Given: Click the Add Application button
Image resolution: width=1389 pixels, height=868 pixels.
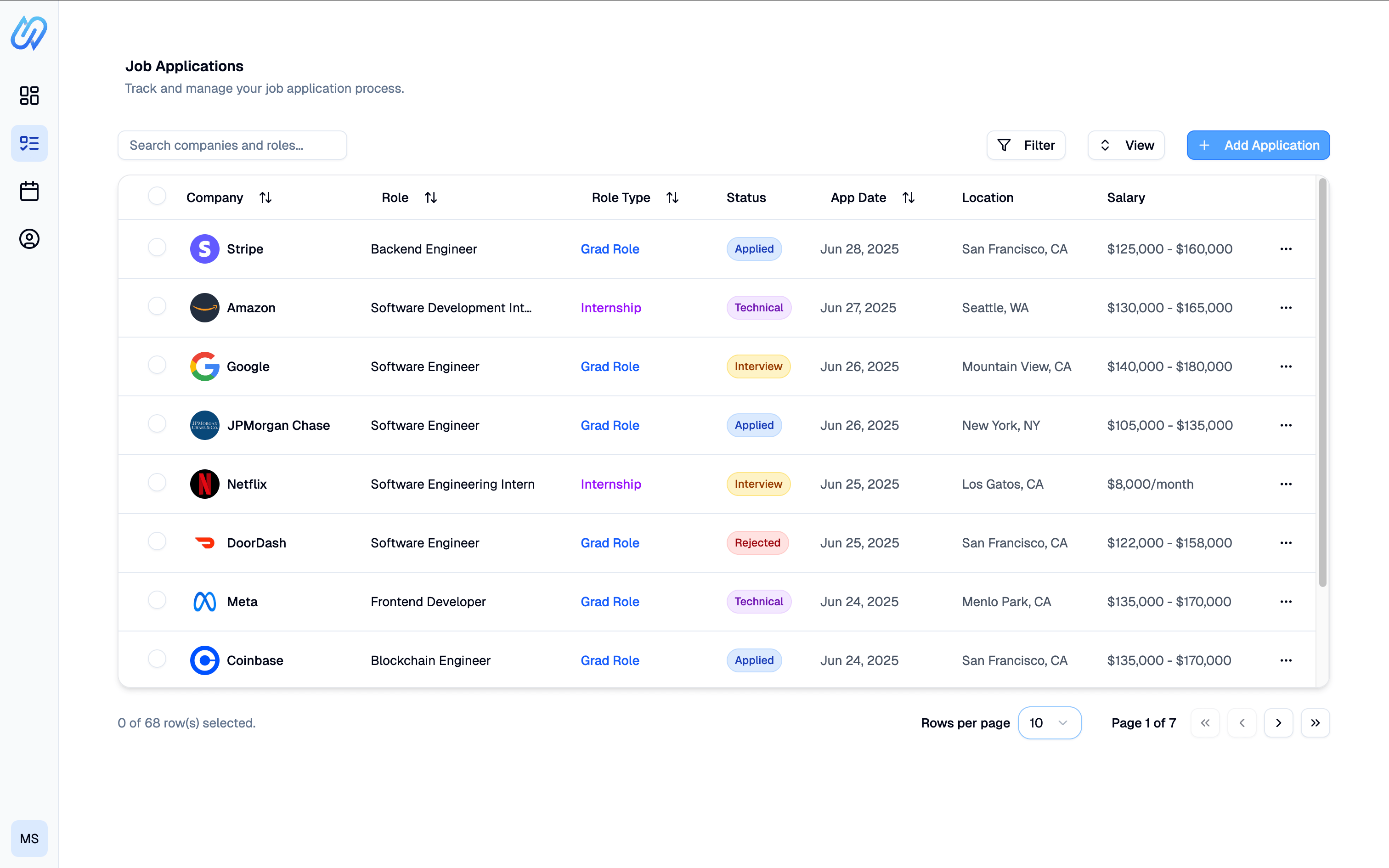Looking at the screenshot, I should click(1258, 145).
